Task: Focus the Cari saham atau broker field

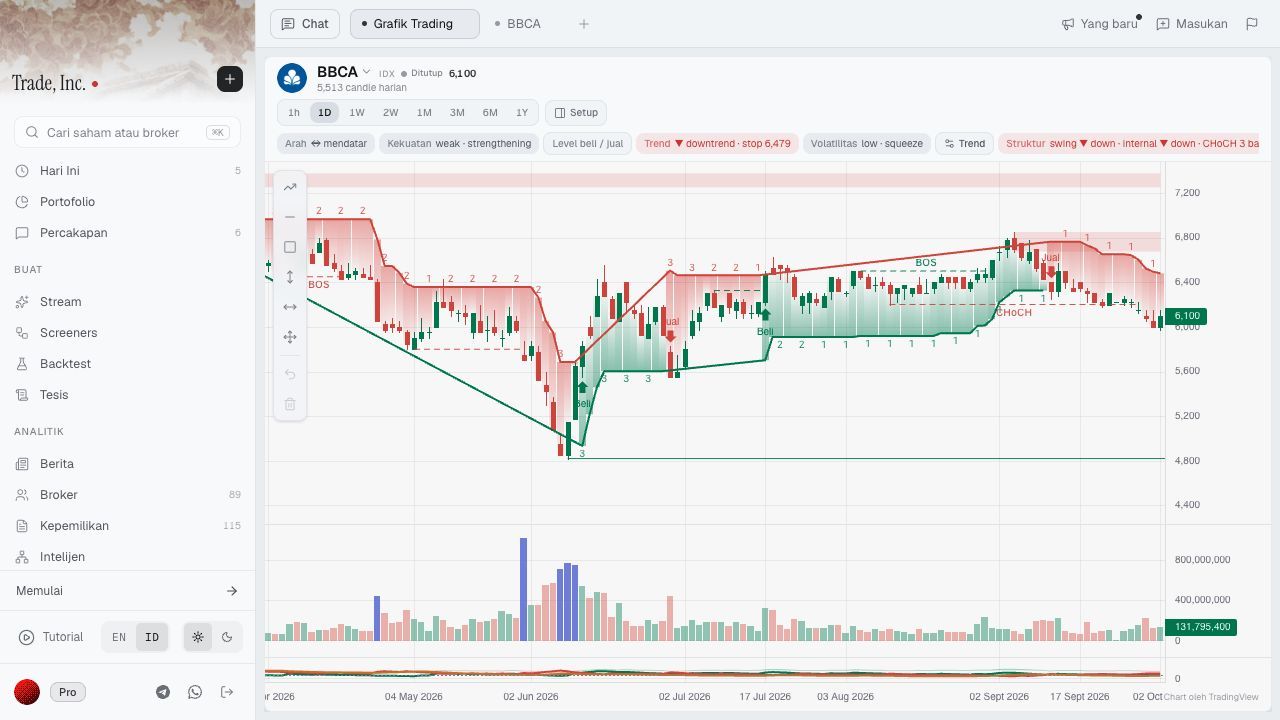Action: click(127, 132)
